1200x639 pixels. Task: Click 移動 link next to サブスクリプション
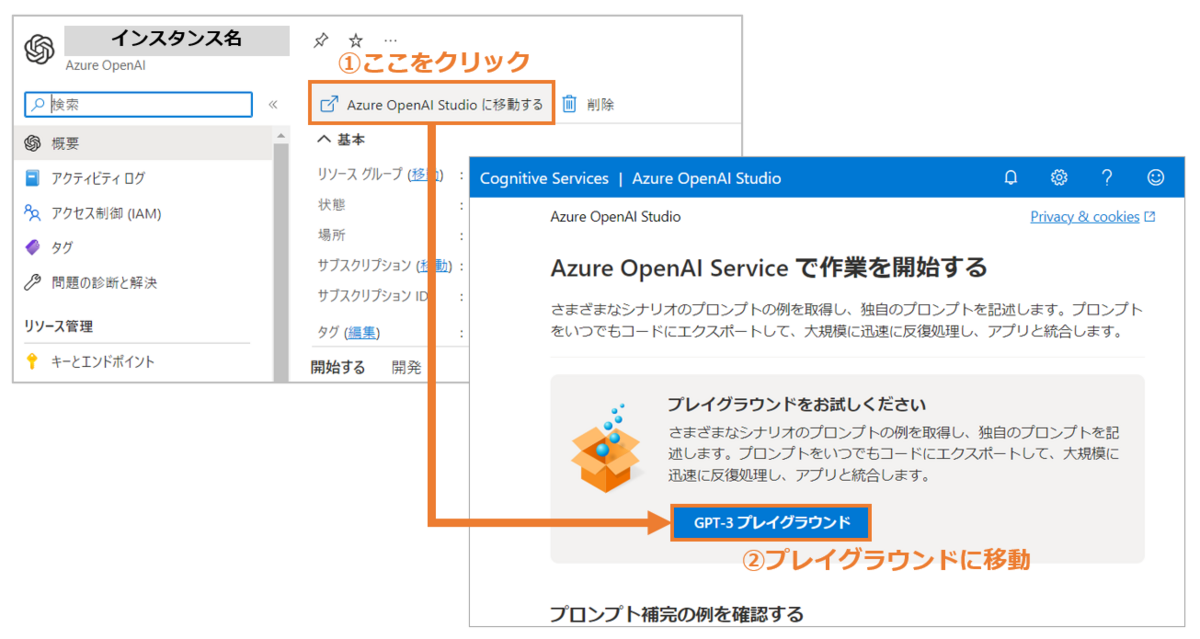pyautogui.click(x=434, y=266)
